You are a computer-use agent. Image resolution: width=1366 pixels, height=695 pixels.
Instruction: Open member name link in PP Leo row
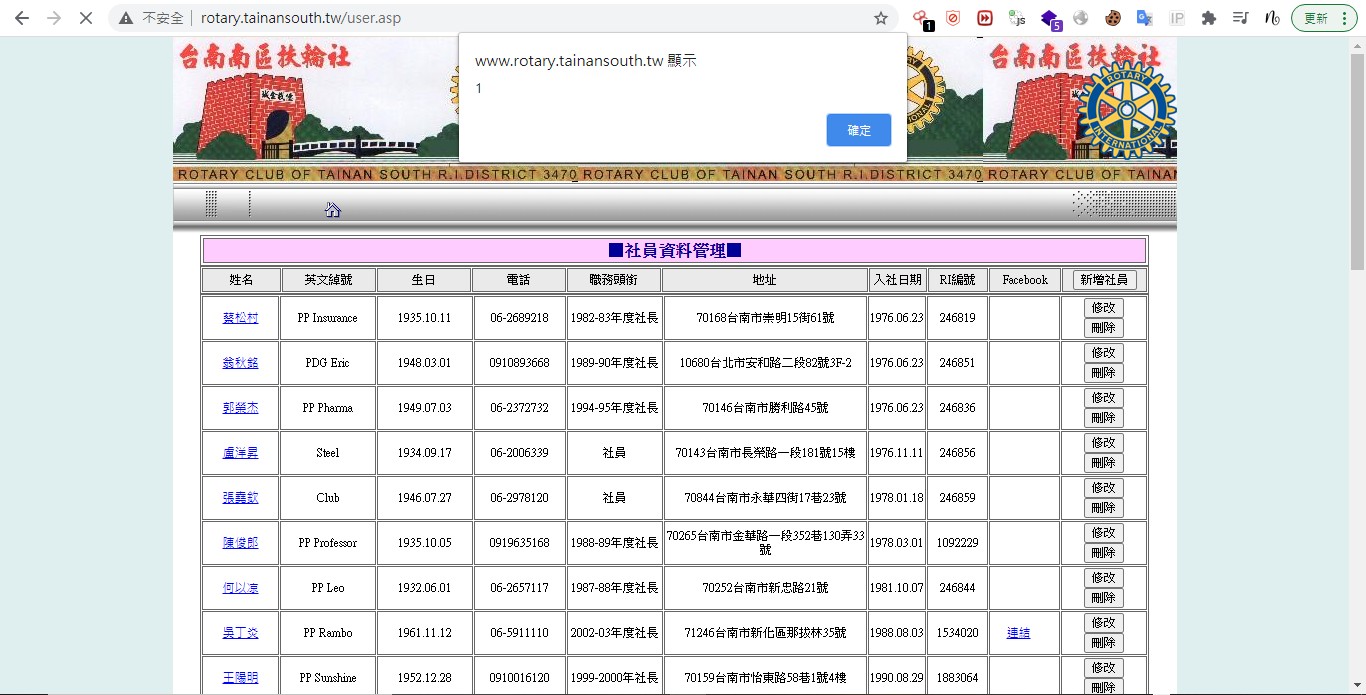click(240, 588)
